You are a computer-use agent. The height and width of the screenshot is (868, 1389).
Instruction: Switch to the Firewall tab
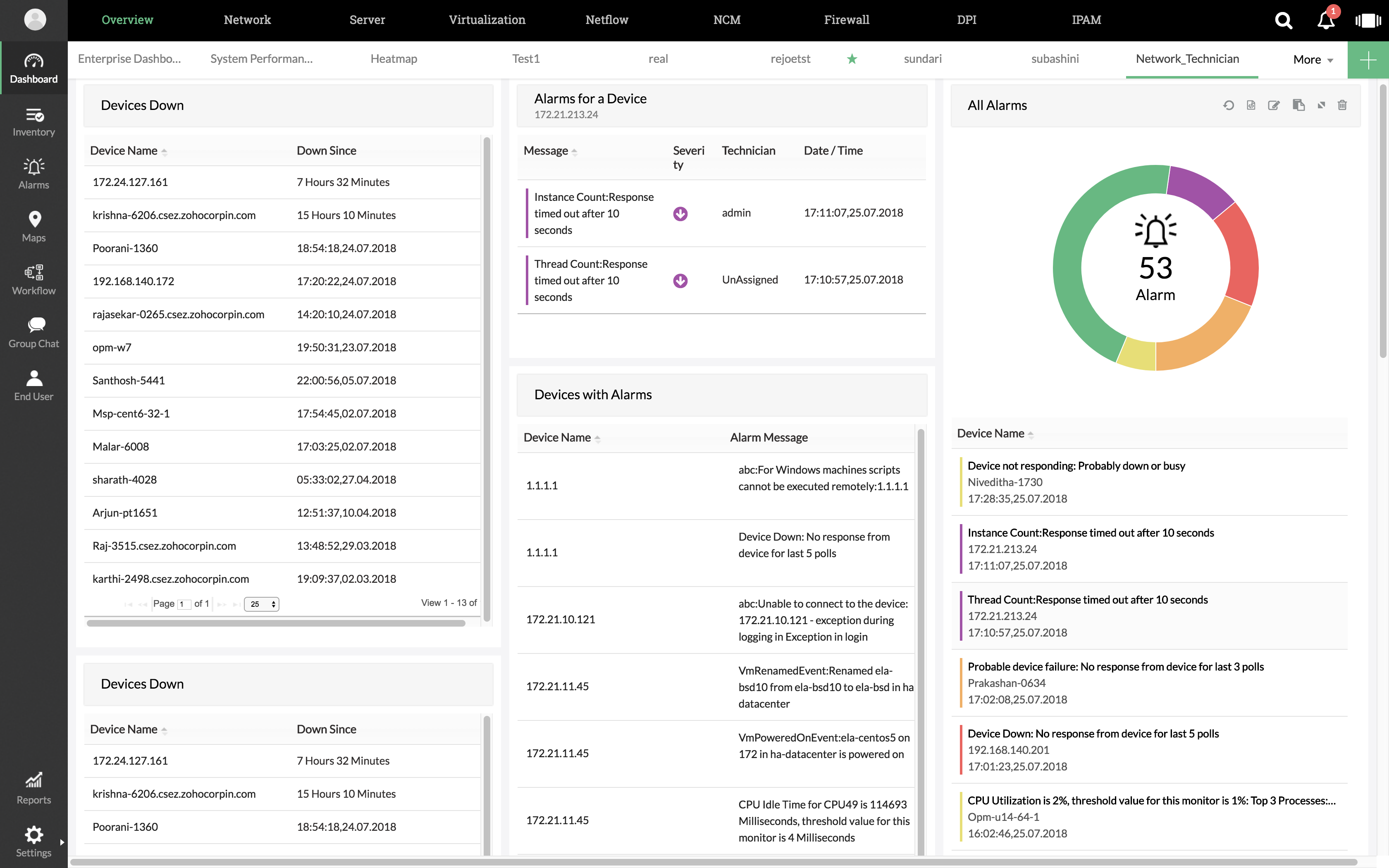846,19
